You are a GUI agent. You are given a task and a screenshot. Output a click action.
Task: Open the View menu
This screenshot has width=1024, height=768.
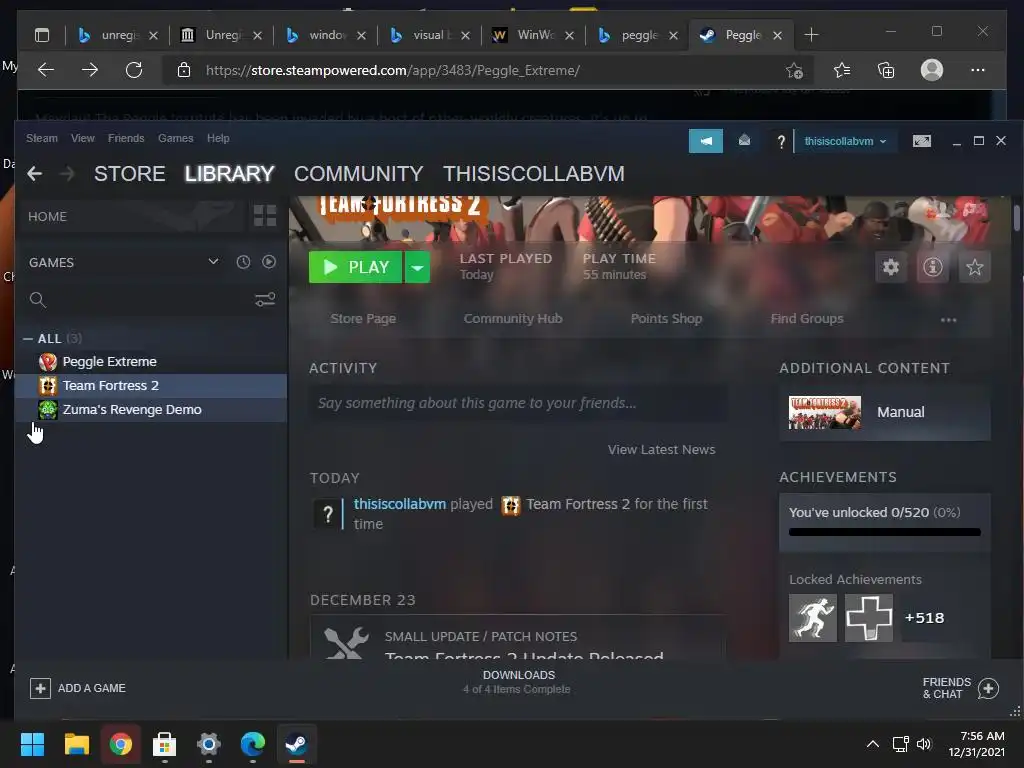[82, 138]
